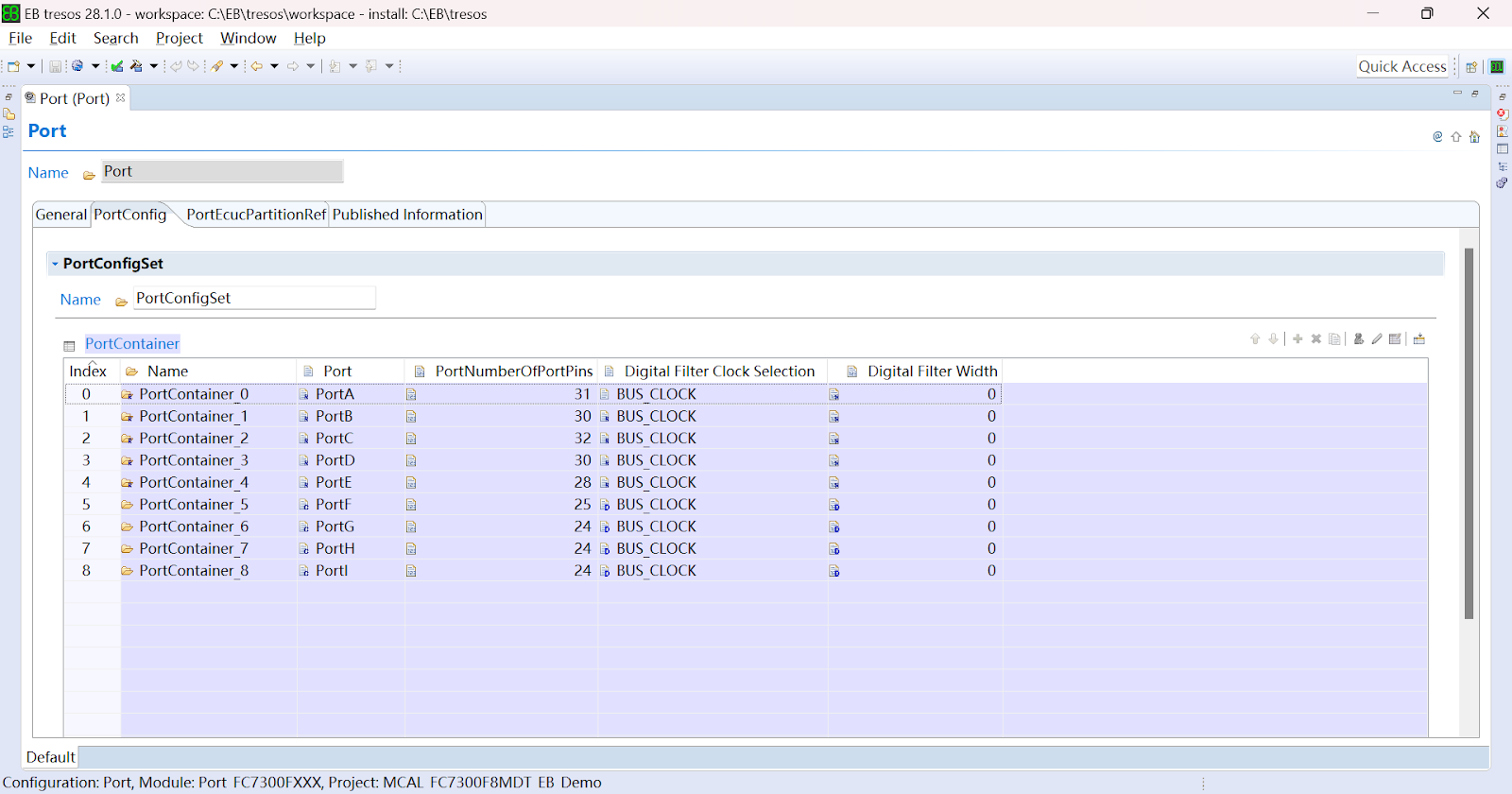Open the File menu

click(x=20, y=38)
